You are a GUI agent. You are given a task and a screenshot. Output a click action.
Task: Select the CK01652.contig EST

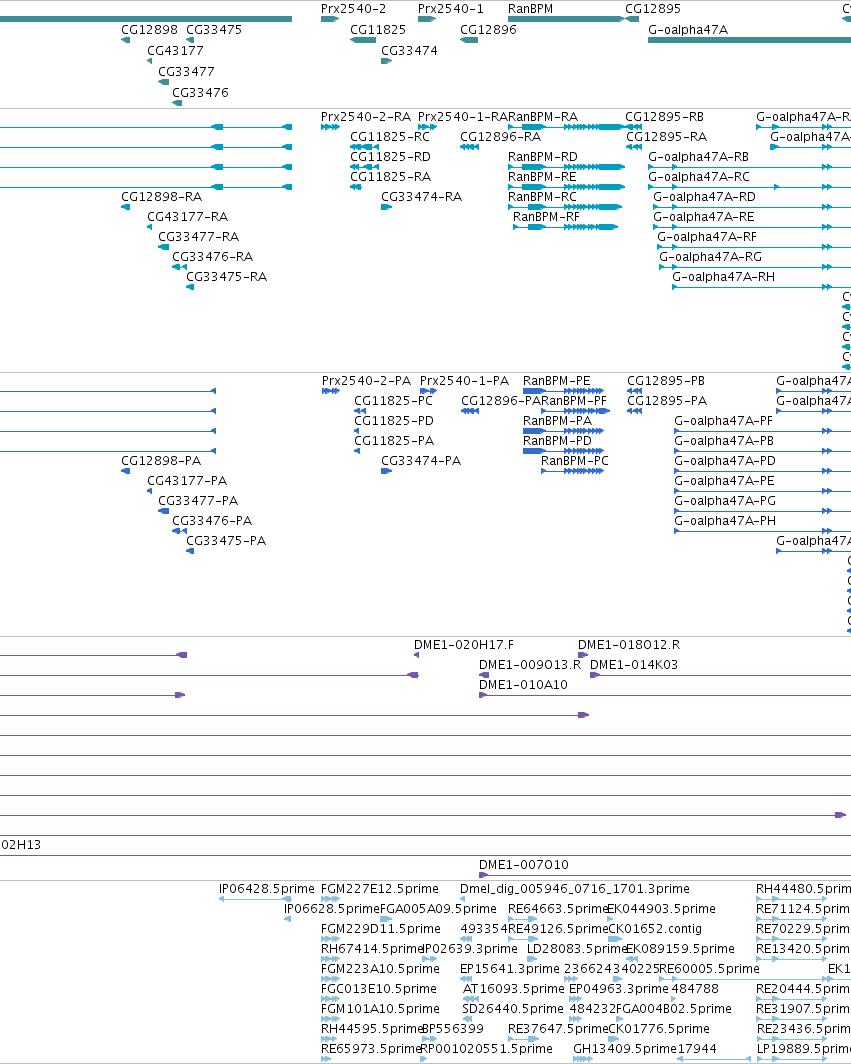pyautogui.click(x=654, y=929)
